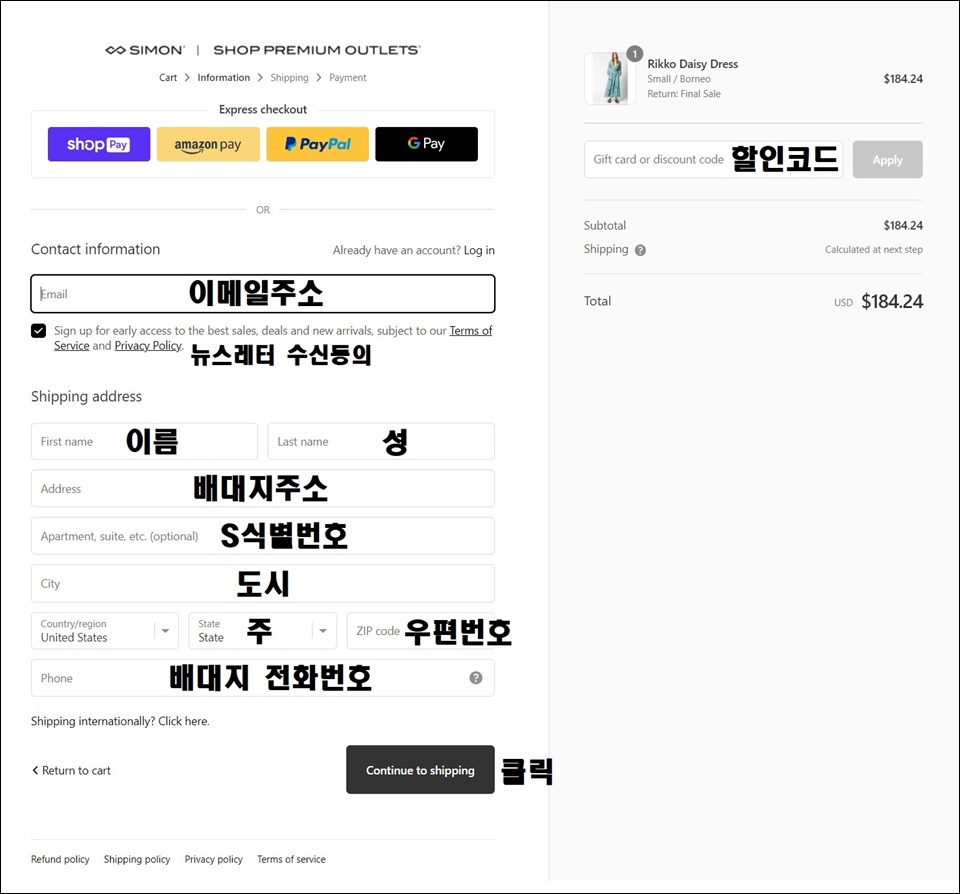This screenshot has height=894, width=960.
Task: Click the Return: Final Sale text
Action: [684, 94]
